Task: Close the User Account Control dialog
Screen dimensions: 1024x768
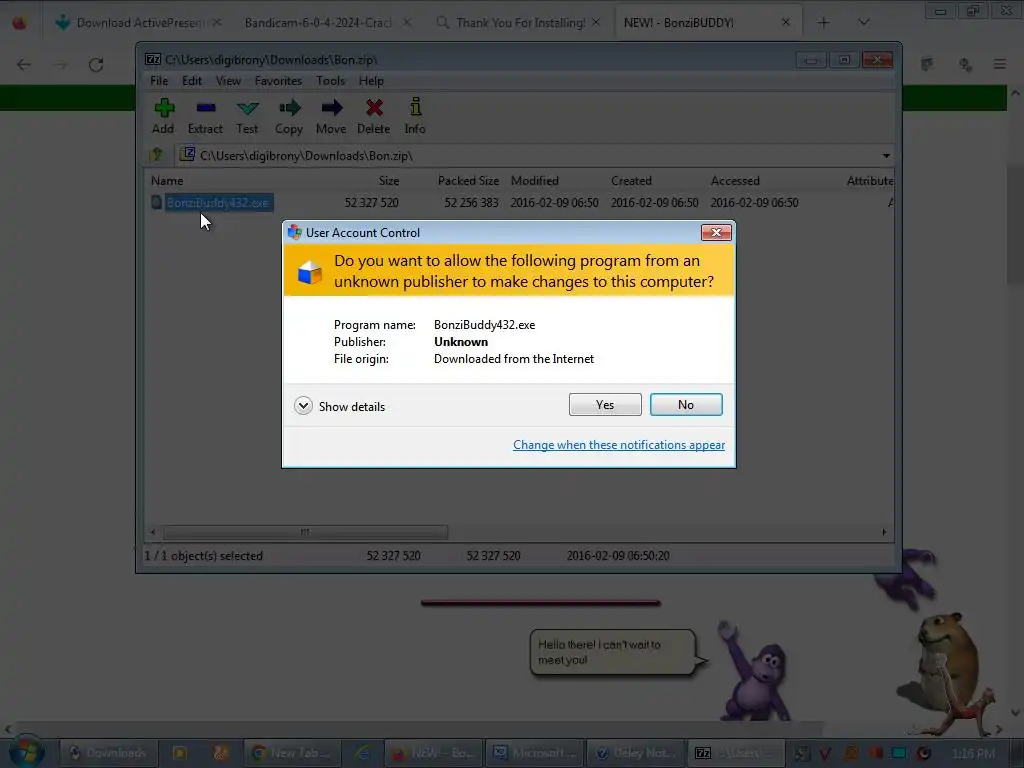Action: tap(716, 232)
